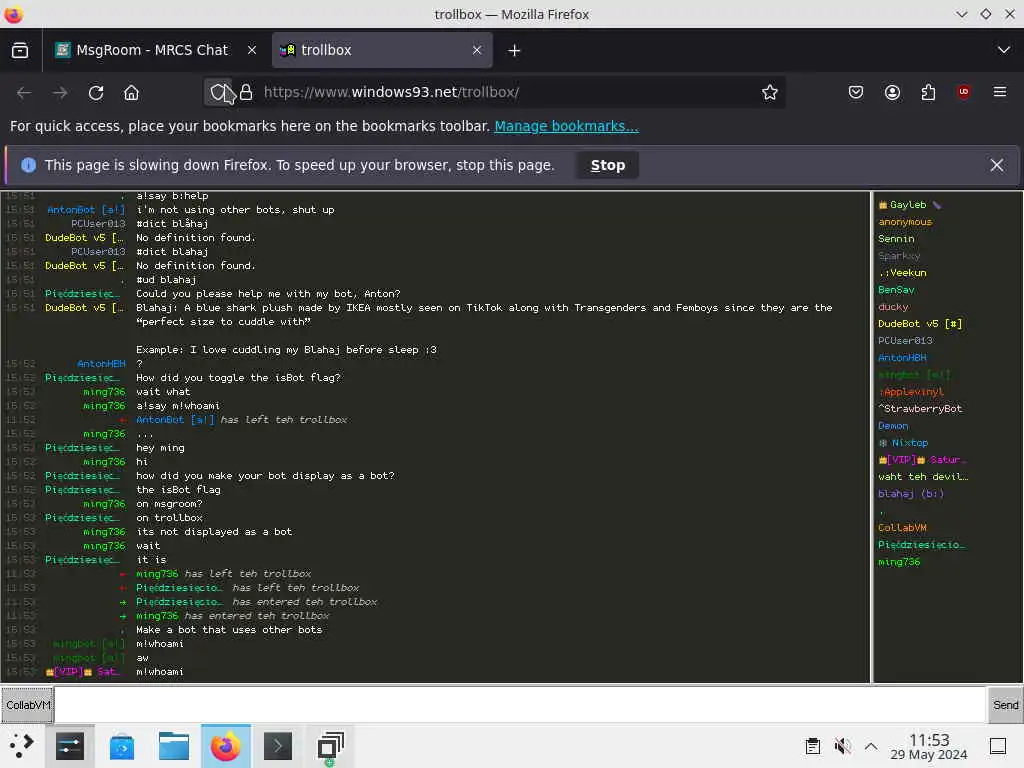Select user ducky in the user list
The width and height of the screenshot is (1024, 768).
(x=893, y=307)
